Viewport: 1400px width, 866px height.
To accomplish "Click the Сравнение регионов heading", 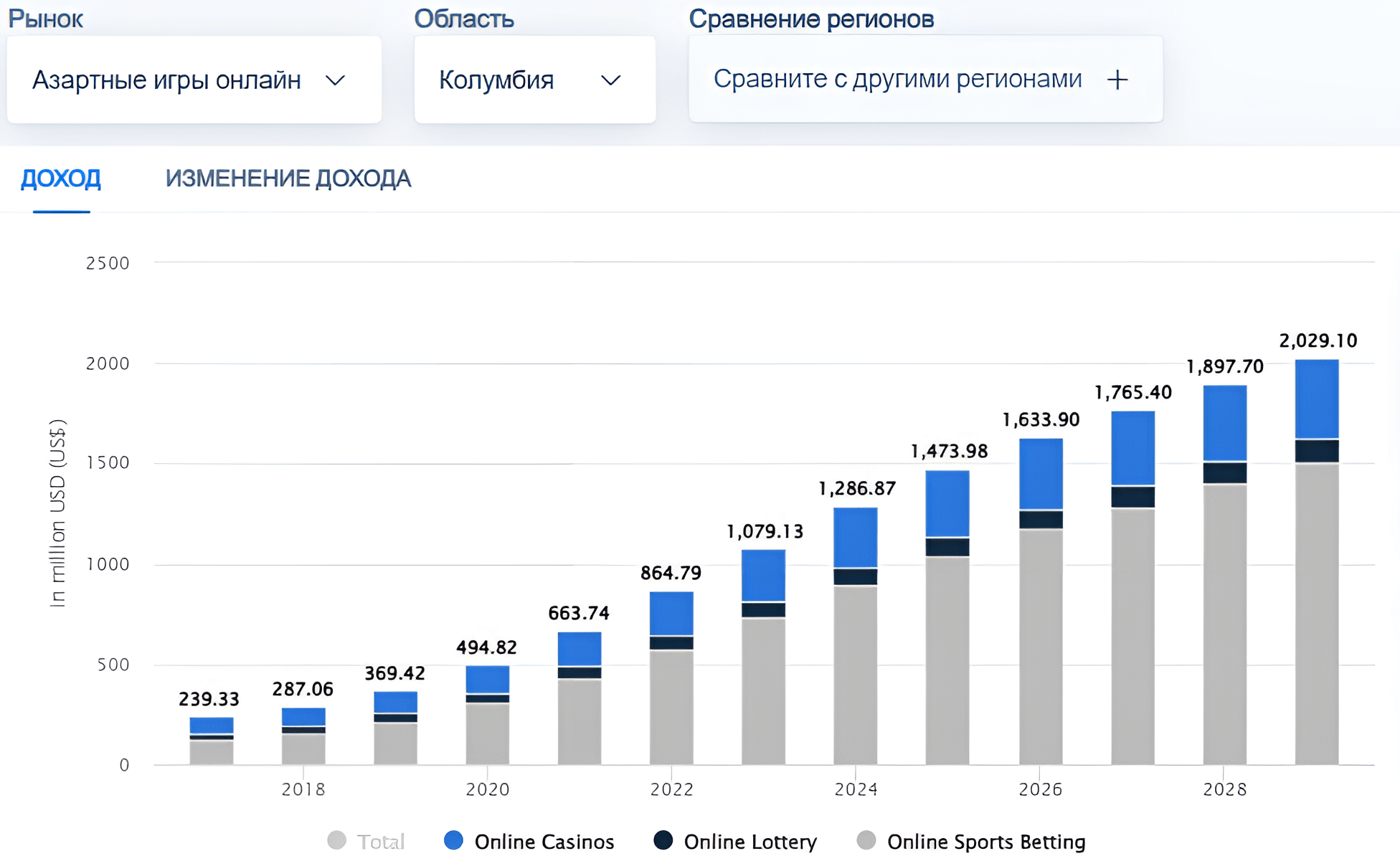I will [811, 19].
